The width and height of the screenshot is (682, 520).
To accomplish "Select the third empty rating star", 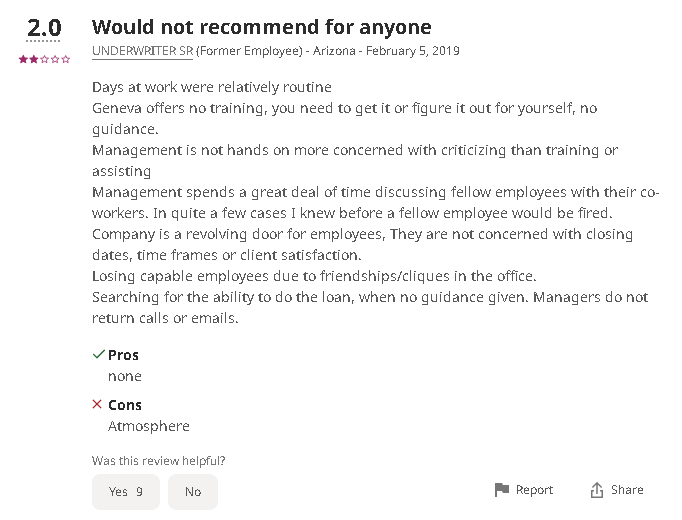I will pyautogui.click(x=44, y=59).
